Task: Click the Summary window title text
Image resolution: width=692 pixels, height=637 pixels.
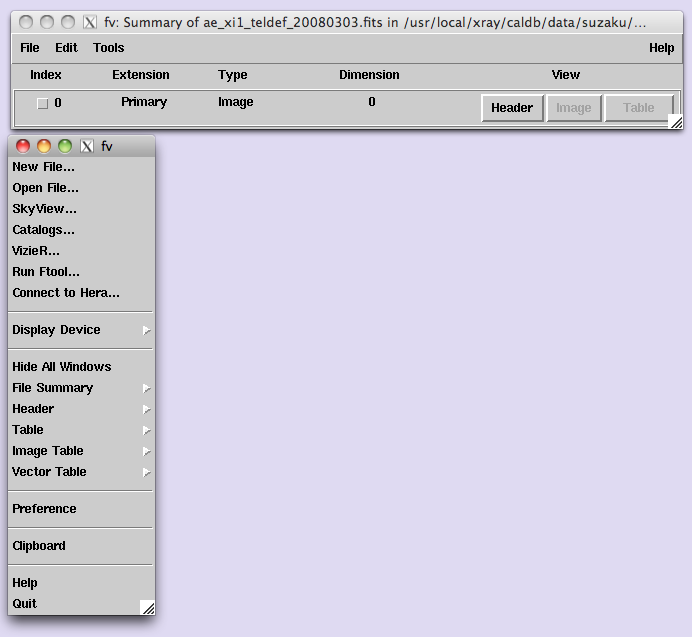Action: coord(375,22)
